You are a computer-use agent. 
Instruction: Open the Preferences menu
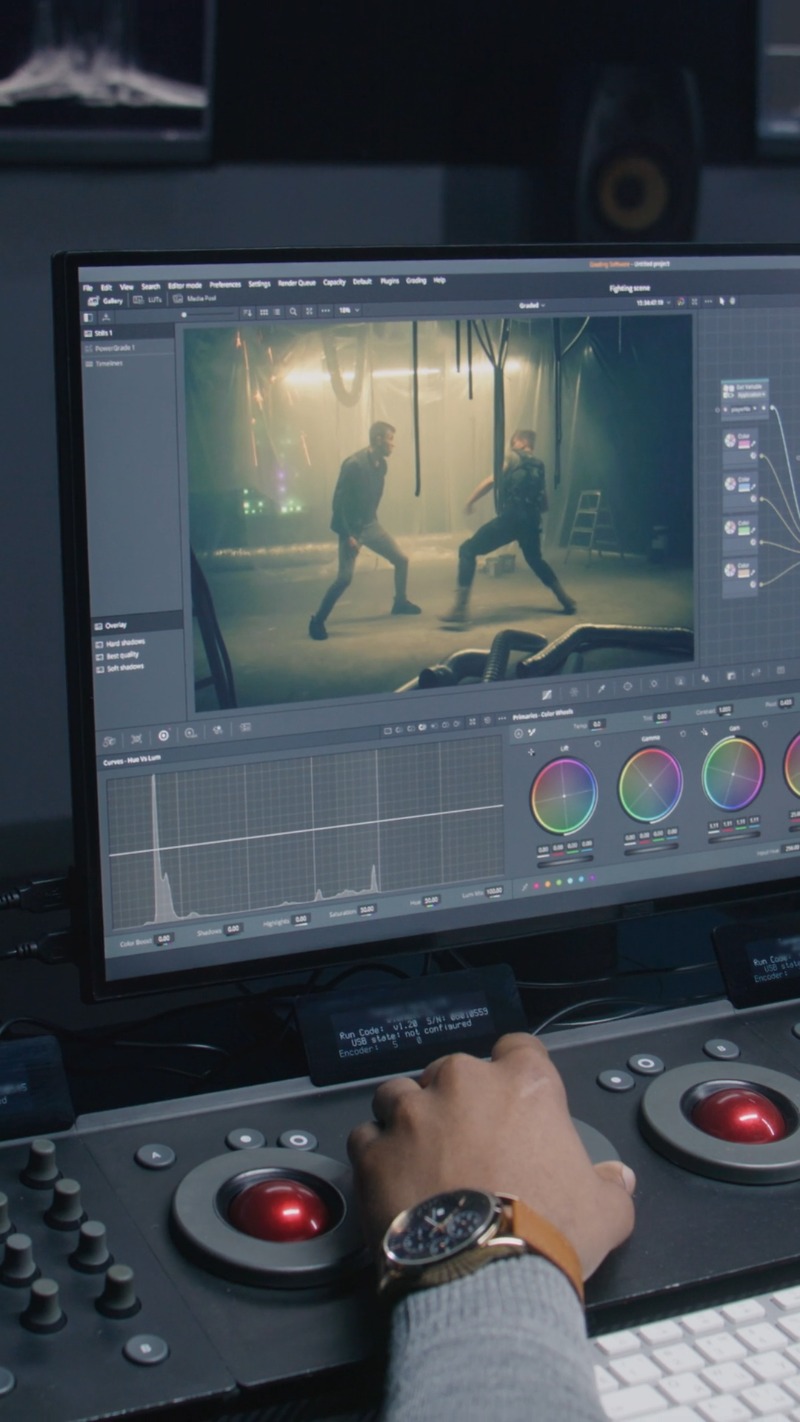pyautogui.click(x=225, y=285)
